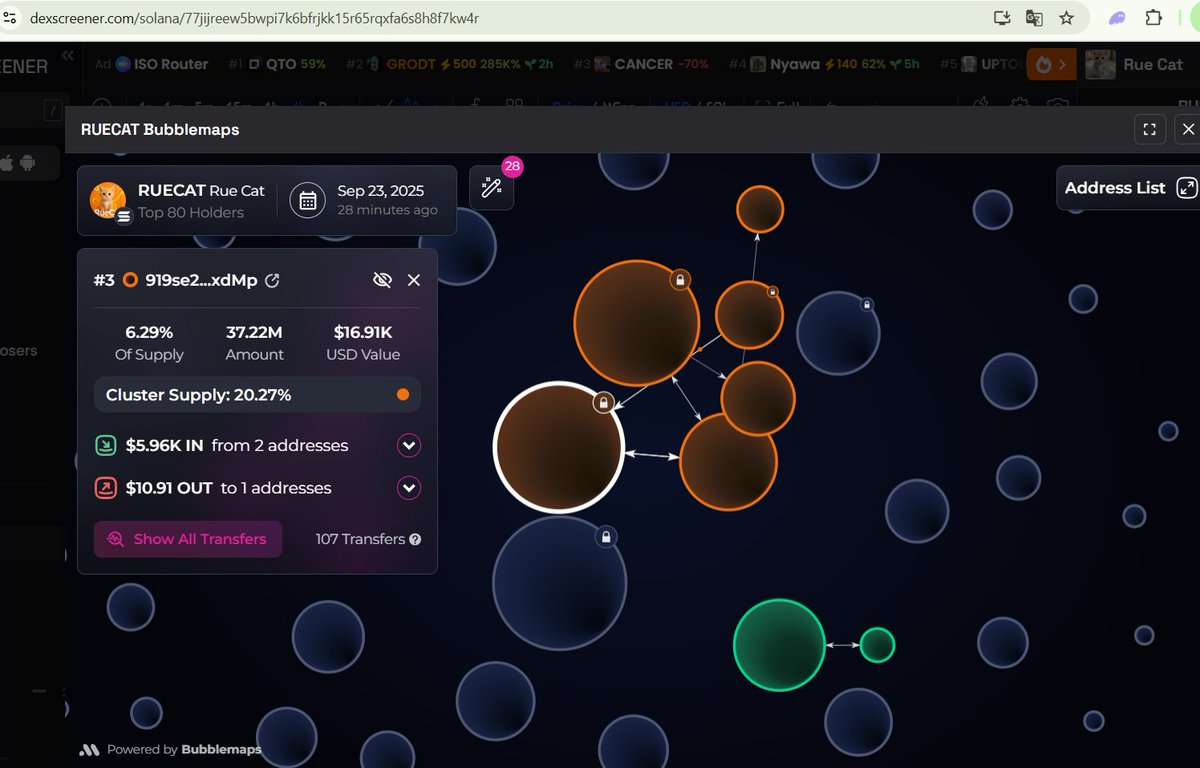1200x768 pixels.
Task: Focus the dexscreener URL address bar
Action: click(x=500, y=18)
